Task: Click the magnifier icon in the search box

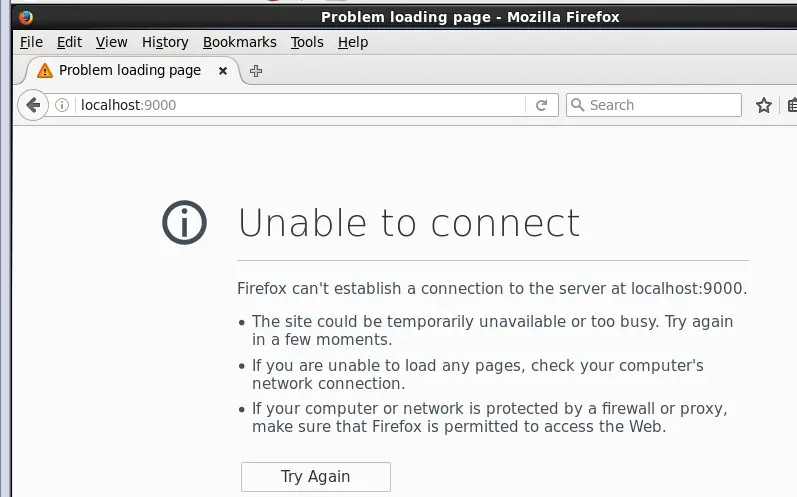Action: (577, 105)
